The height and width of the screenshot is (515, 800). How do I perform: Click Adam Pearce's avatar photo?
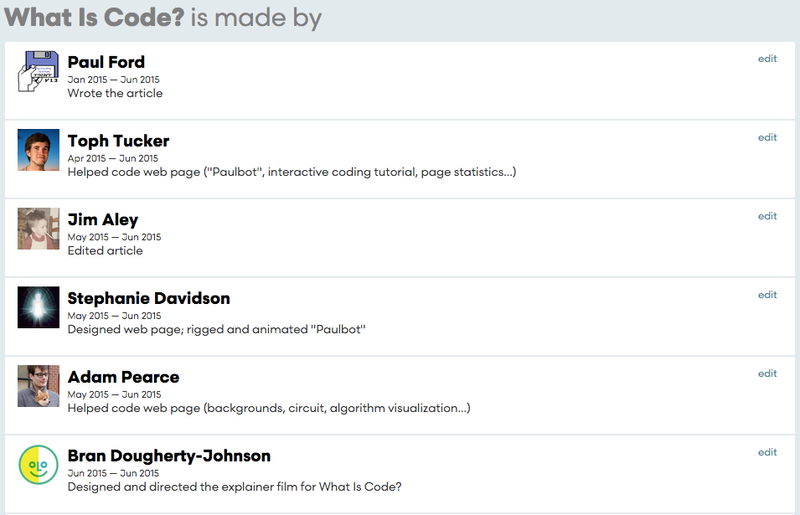pyautogui.click(x=38, y=386)
